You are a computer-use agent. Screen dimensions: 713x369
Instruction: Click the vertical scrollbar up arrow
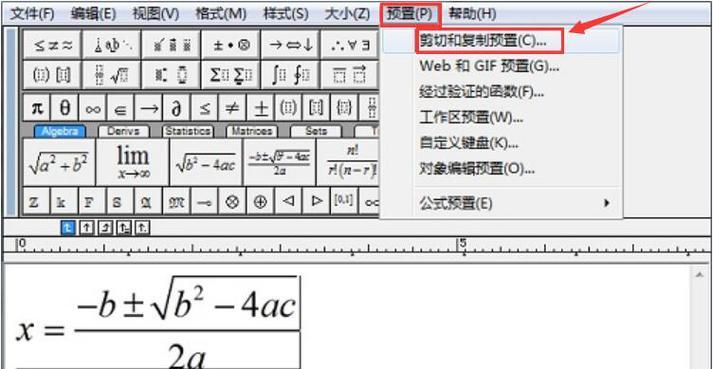click(698, 273)
